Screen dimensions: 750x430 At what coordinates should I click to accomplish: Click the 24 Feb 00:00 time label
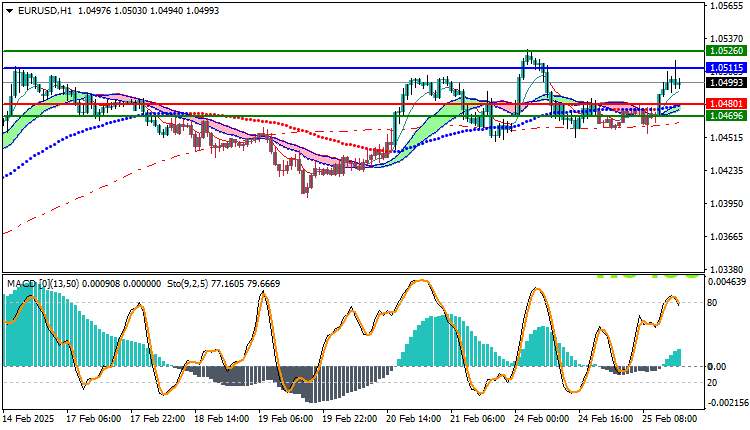coord(540,421)
